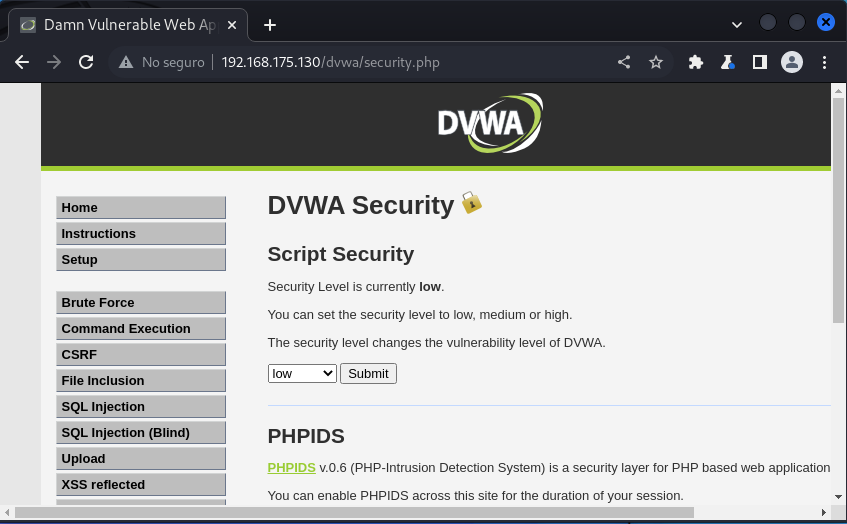Open the Command Execution module
This screenshot has width=847, height=524.
point(141,328)
